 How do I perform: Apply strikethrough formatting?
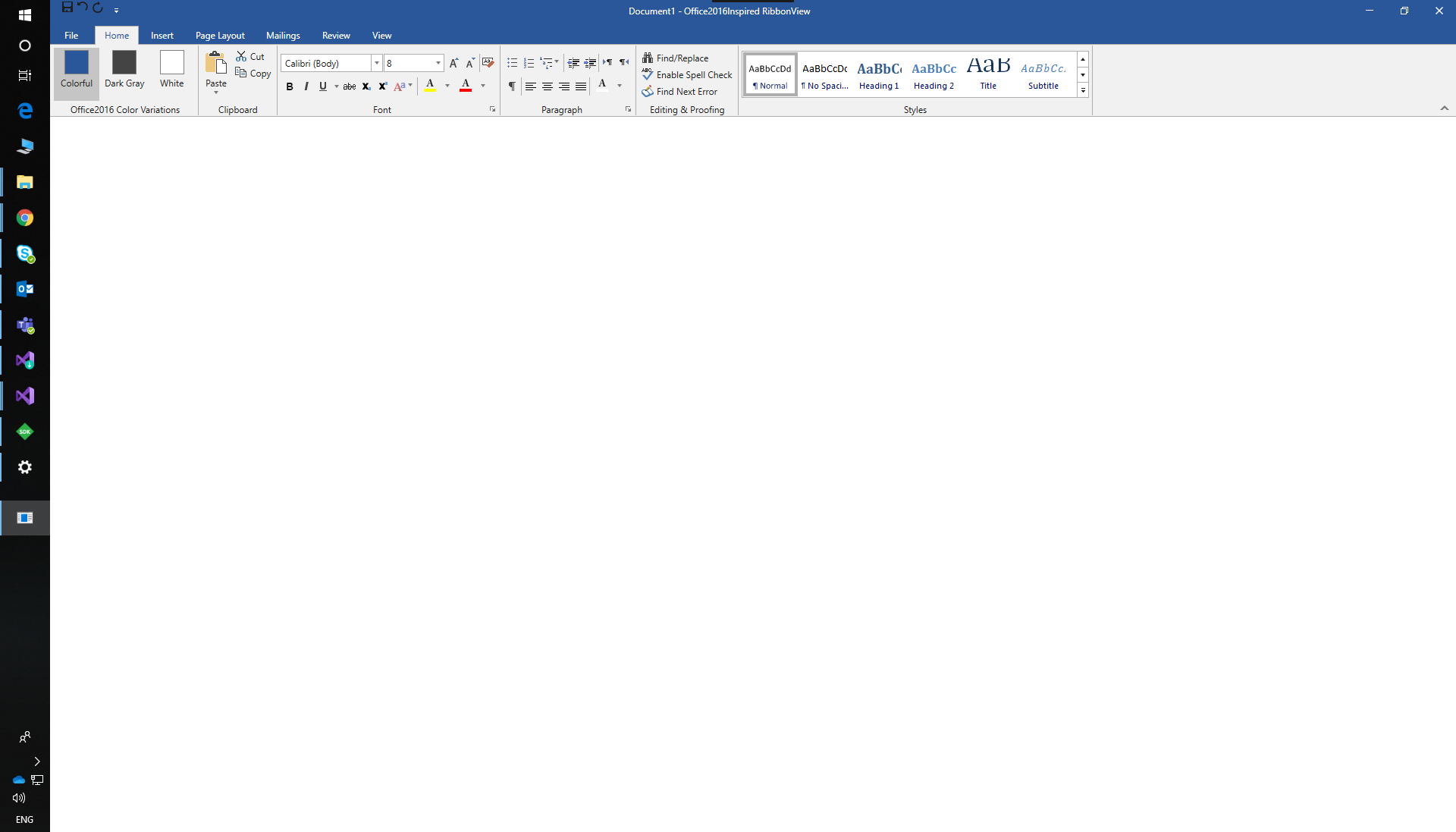(349, 86)
